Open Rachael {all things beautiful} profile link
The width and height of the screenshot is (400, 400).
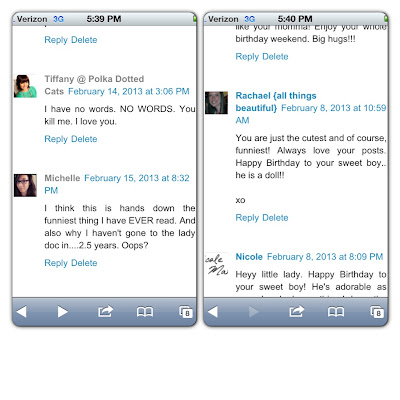coord(276,102)
